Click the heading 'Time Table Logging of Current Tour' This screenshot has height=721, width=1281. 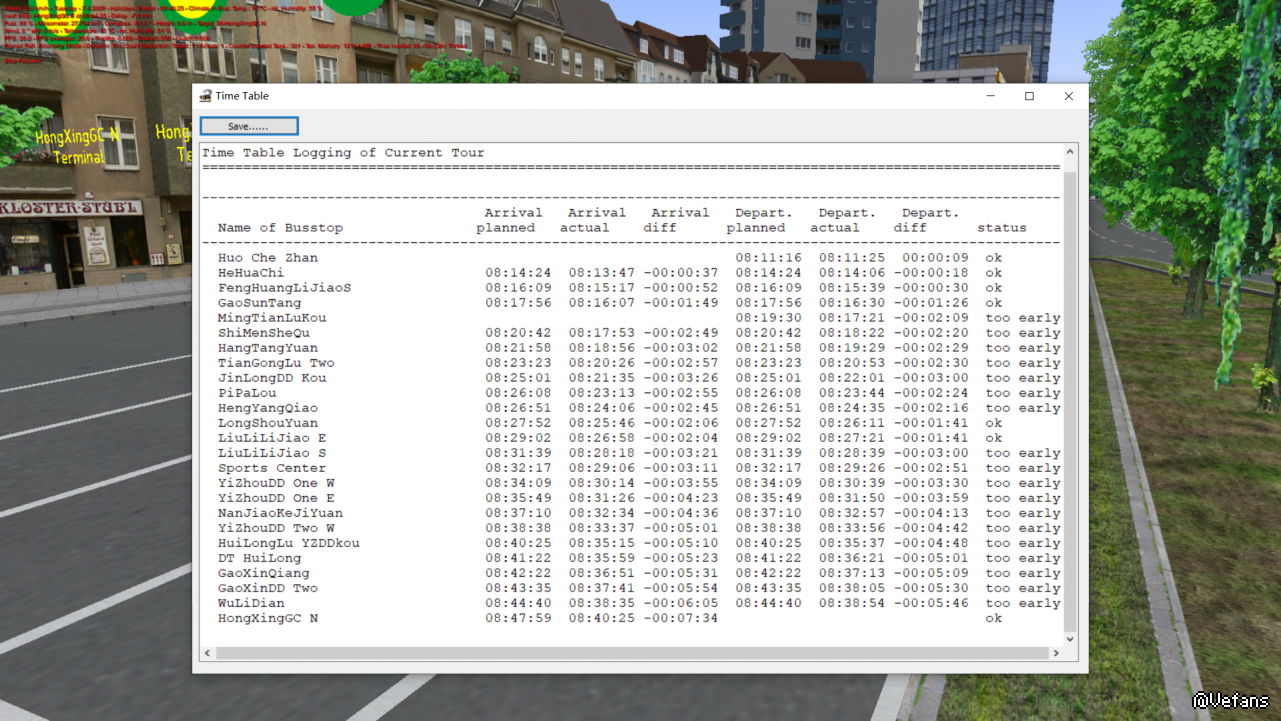(x=343, y=153)
